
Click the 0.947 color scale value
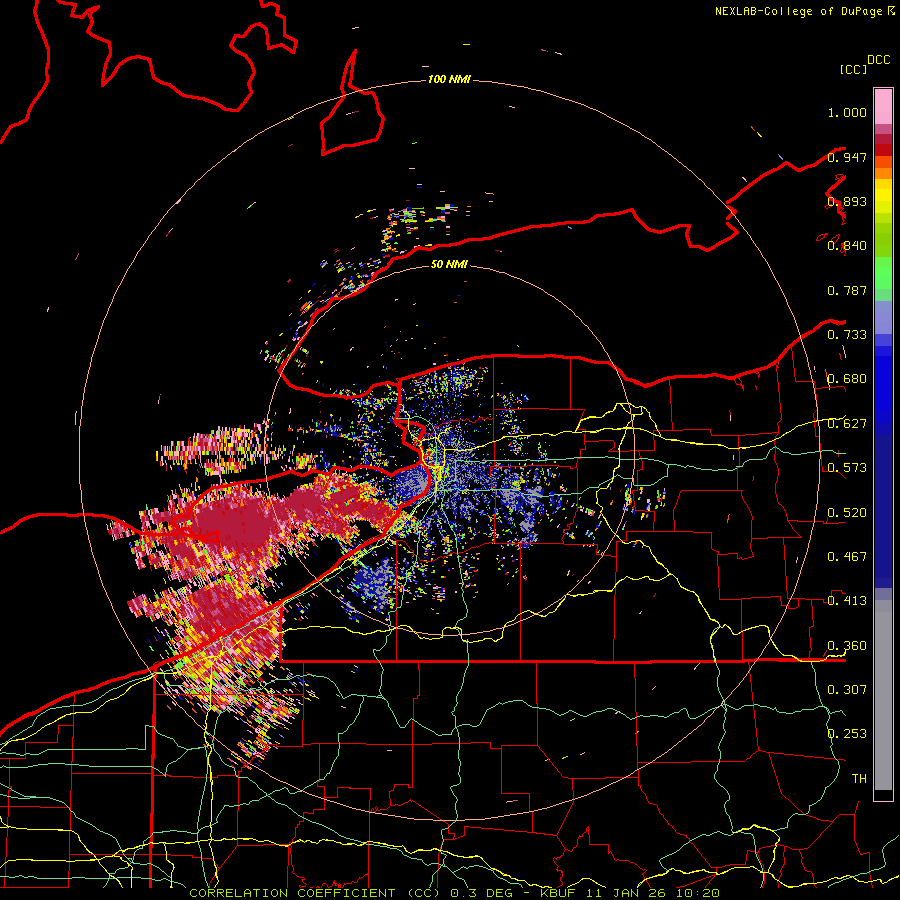point(847,157)
